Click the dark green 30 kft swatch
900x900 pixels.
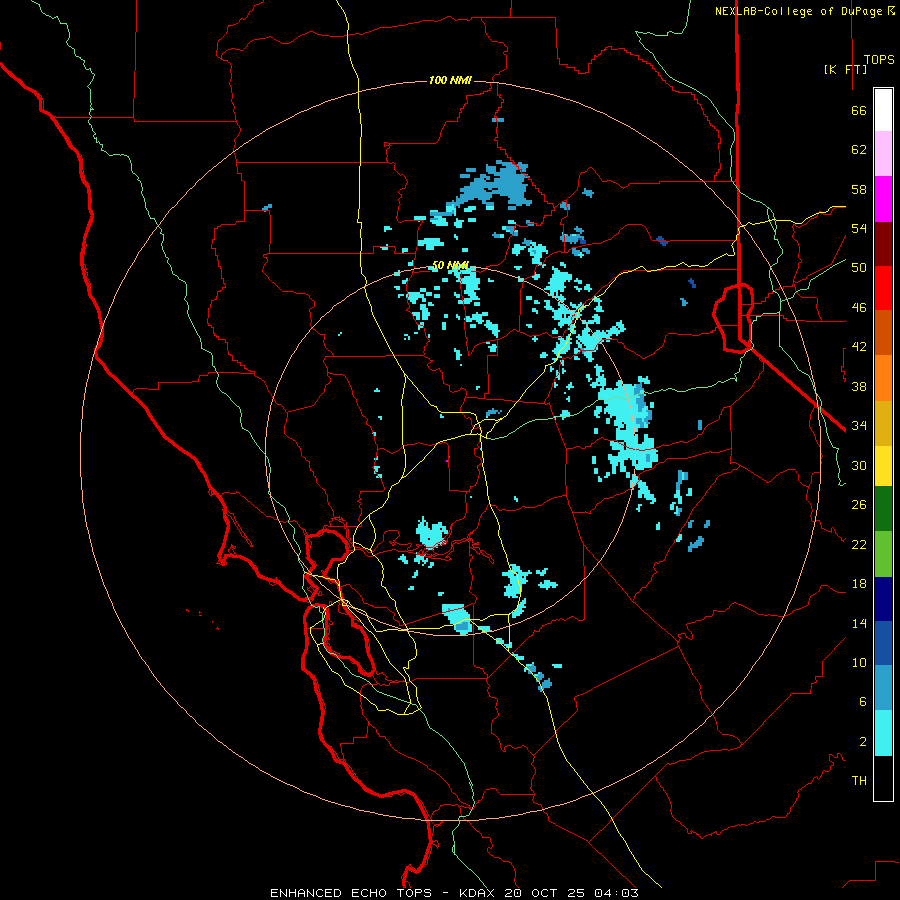point(883,509)
